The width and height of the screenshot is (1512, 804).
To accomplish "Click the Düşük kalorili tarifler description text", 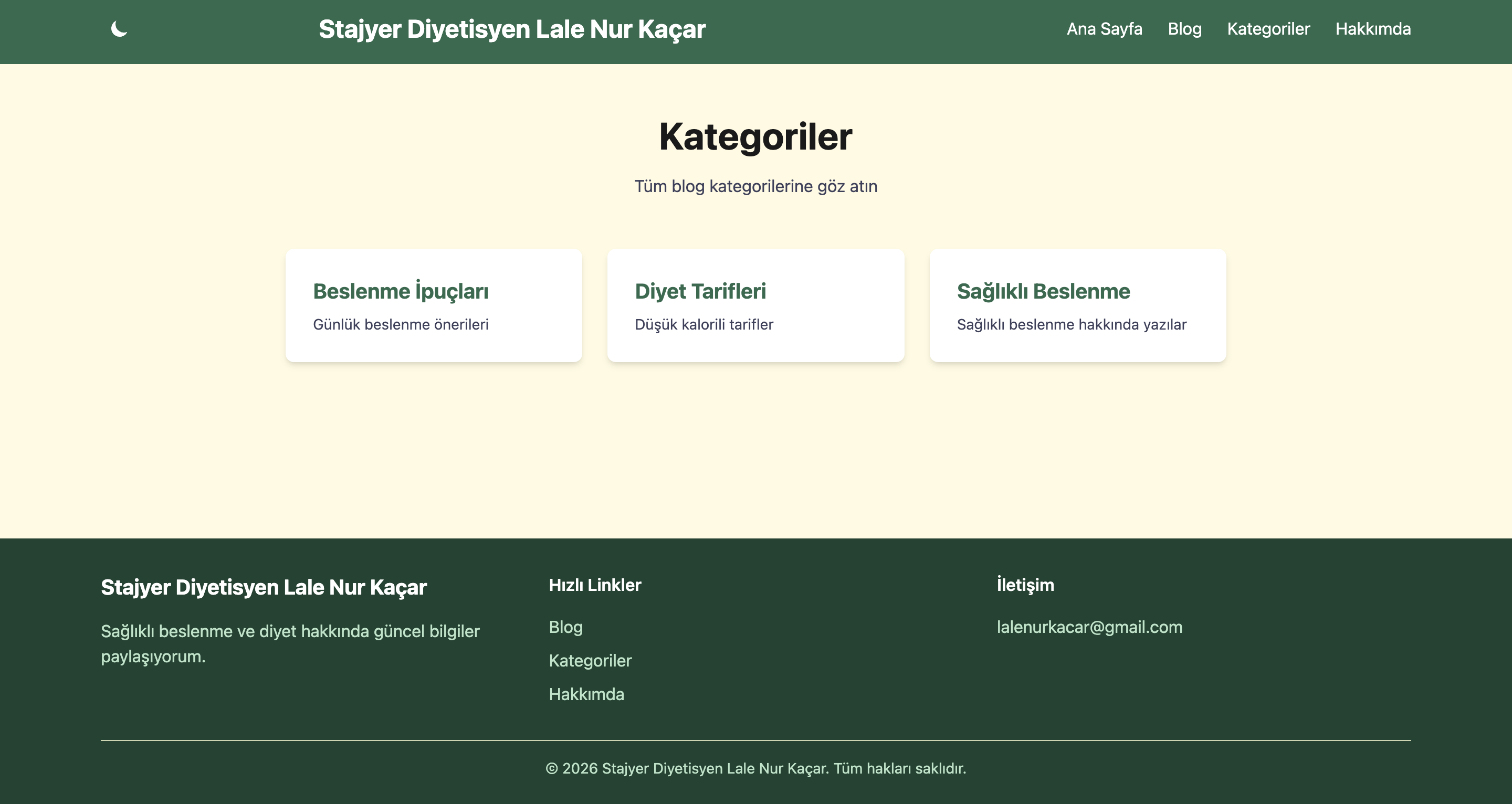I will [705, 324].
